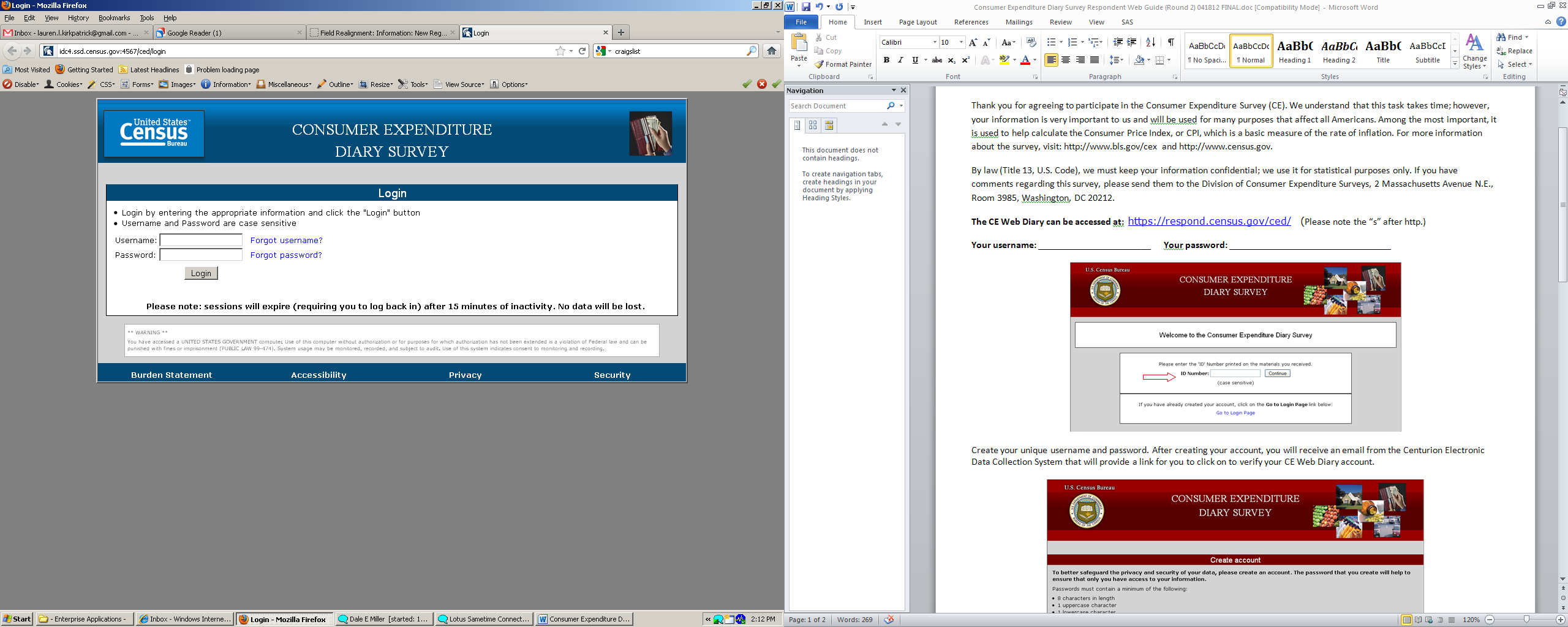This screenshot has height=627, width=1568.
Task: Click the Password input field
Action: [x=201, y=255]
